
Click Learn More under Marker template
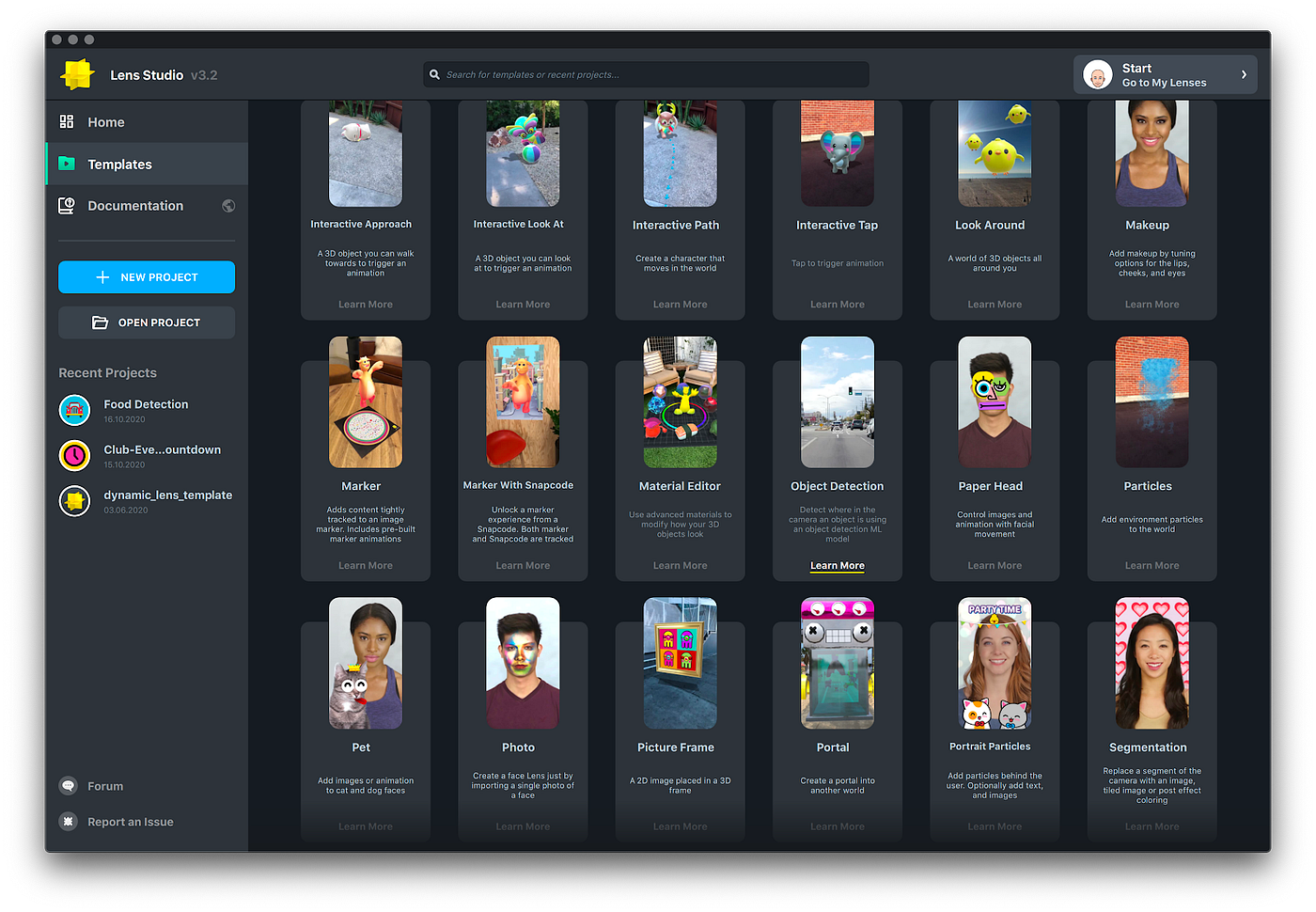pyautogui.click(x=366, y=565)
